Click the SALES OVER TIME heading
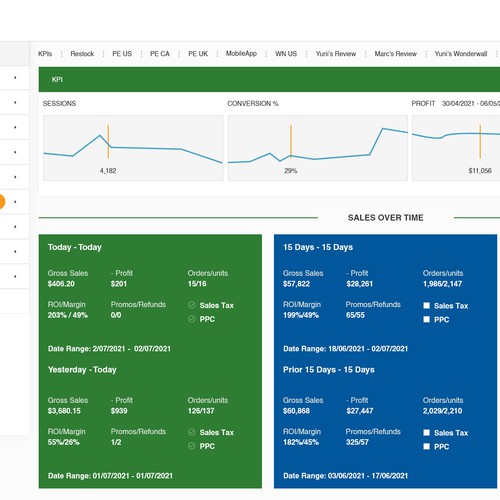This screenshot has width=500, height=500. (386, 218)
